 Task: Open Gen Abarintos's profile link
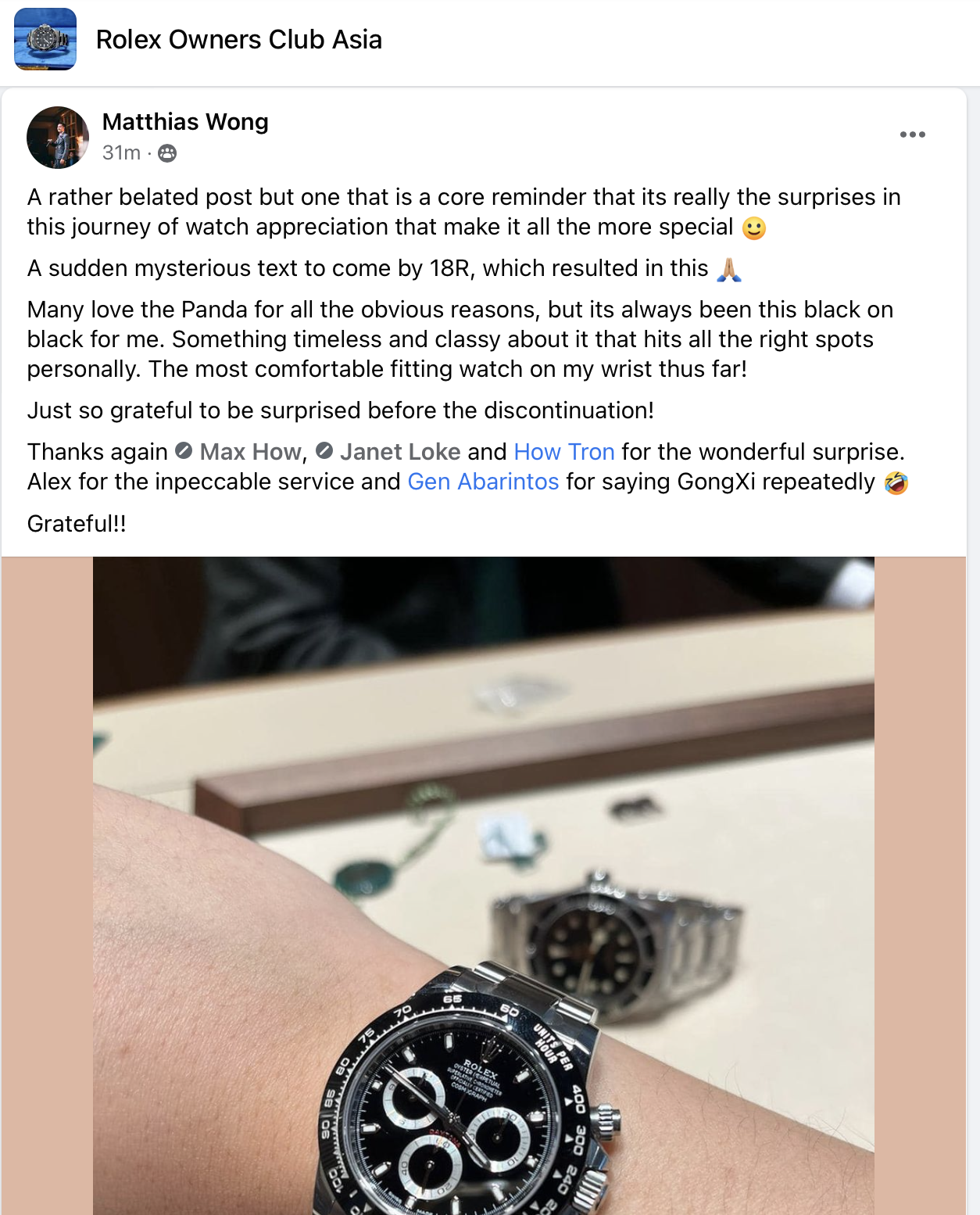(x=484, y=482)
